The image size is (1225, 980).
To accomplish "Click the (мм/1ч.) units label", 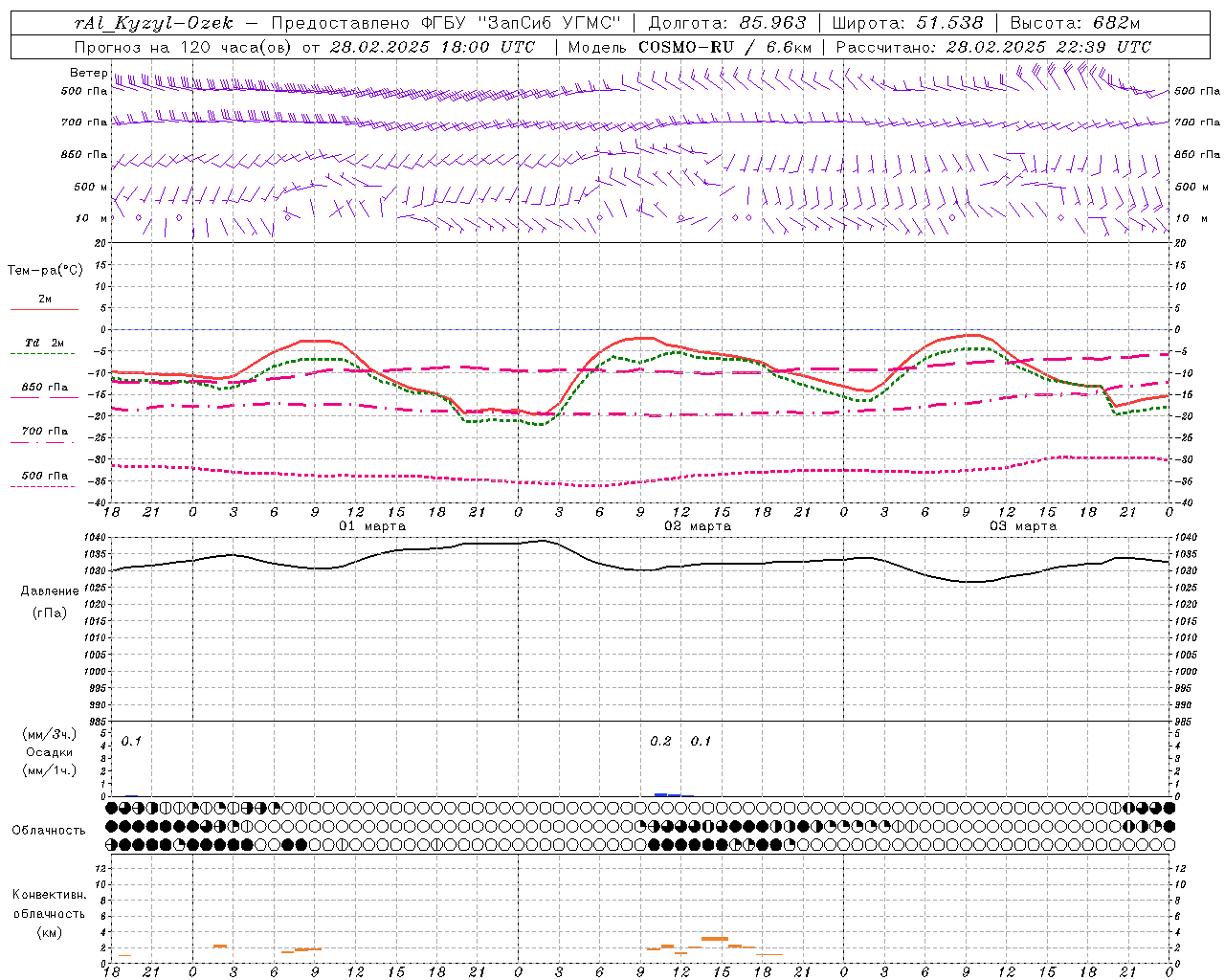I will pyautogui.click(x=49, y=770).
